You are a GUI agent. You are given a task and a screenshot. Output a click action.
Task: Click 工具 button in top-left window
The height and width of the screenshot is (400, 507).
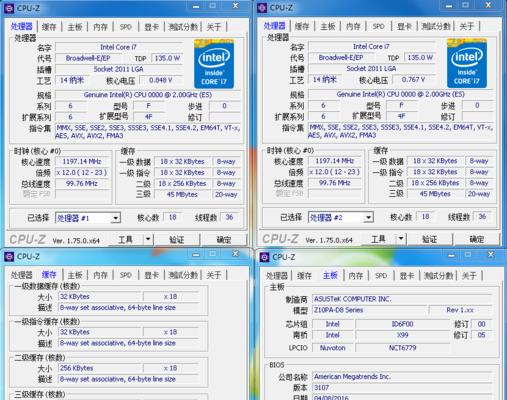[x=126, y=239]
